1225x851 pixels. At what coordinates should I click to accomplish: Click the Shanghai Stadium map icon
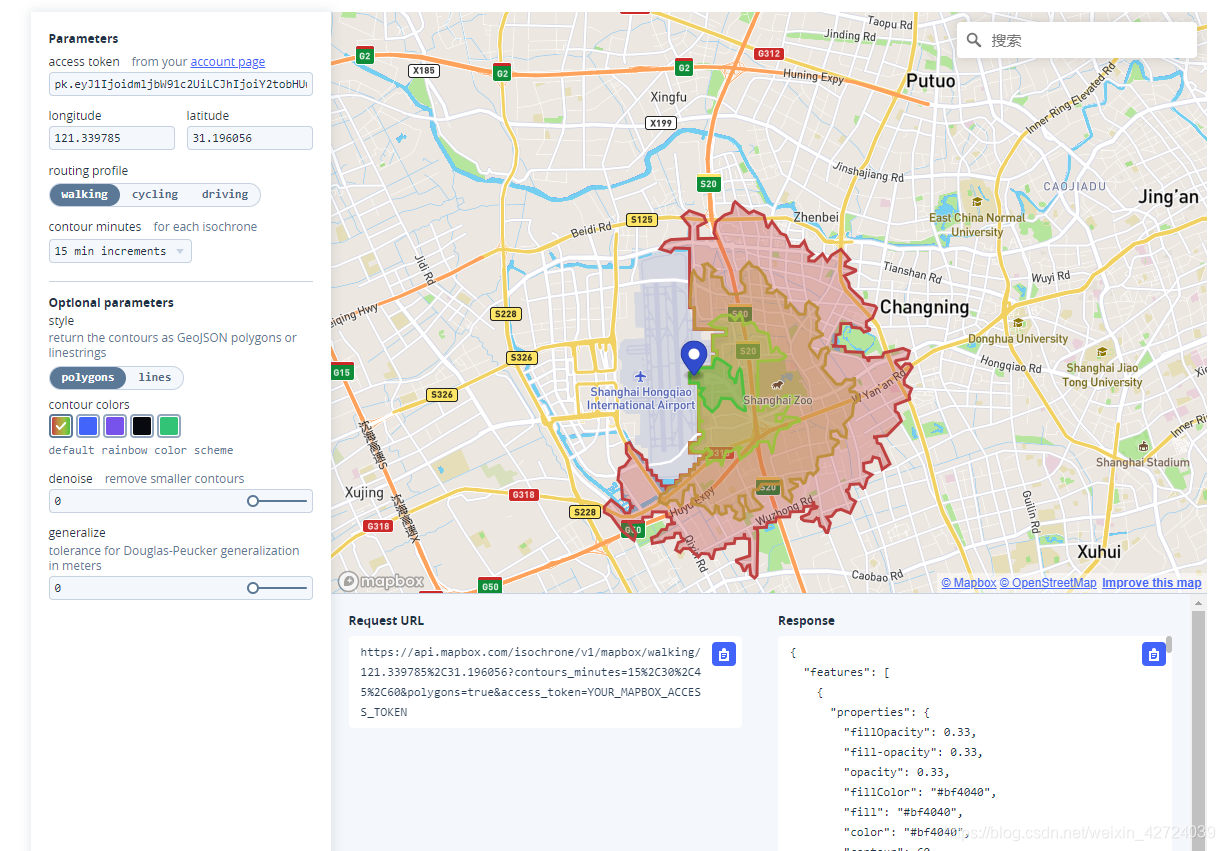tap(1143, 446)
